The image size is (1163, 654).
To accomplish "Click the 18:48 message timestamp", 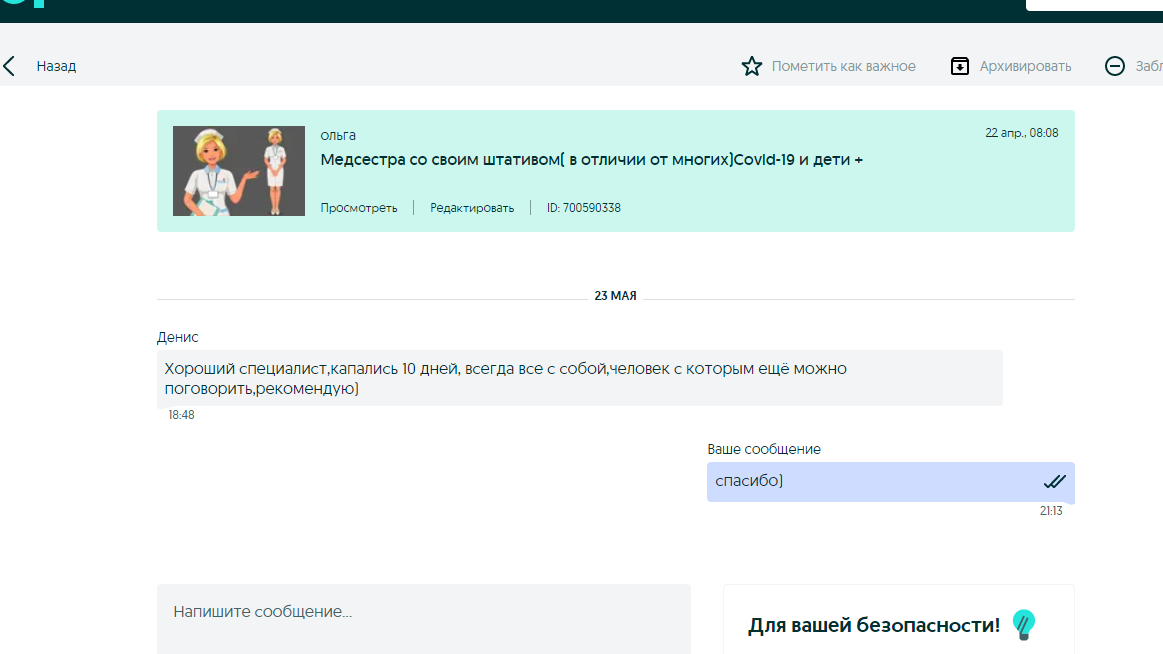I will pyautogui.click(x=181, y=414).
